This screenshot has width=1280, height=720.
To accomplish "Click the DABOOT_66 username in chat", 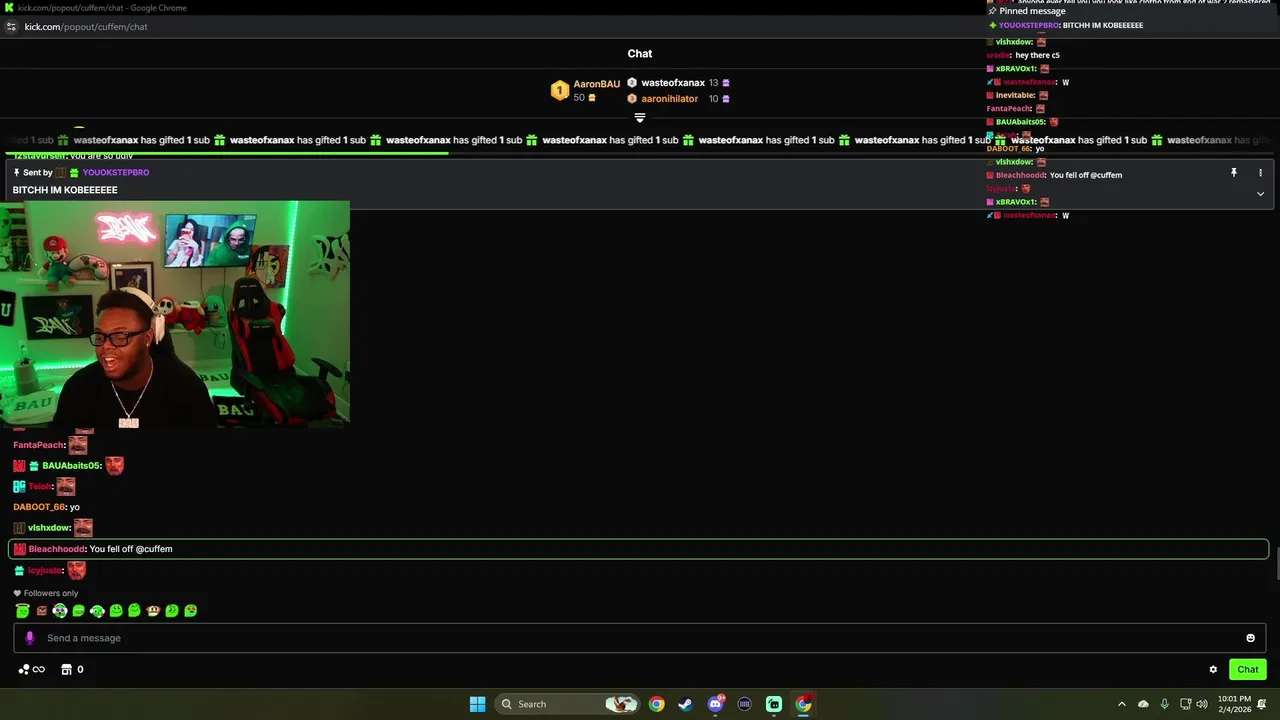I will (x=39, y=507).
